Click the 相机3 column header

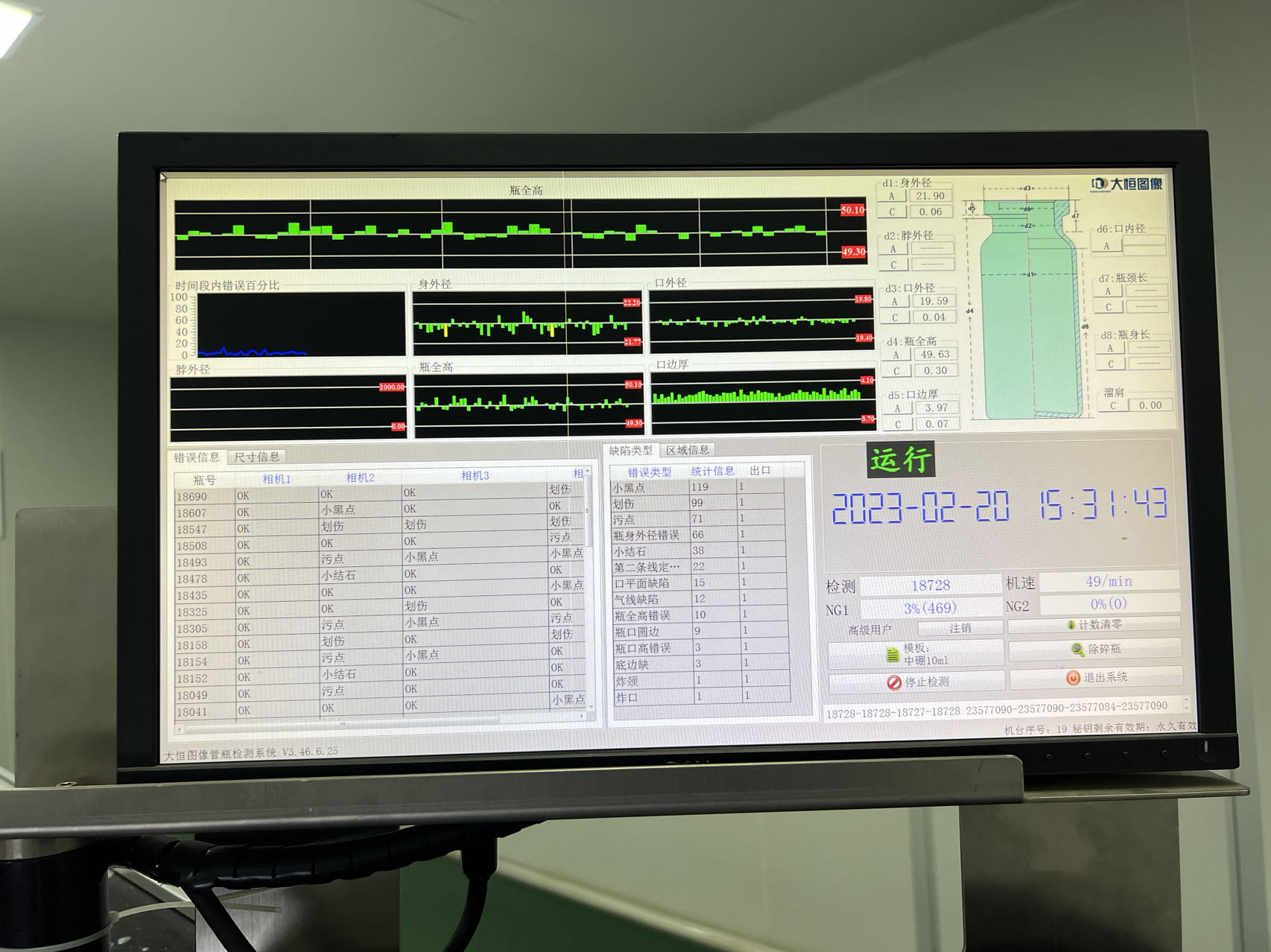[475, 476]
